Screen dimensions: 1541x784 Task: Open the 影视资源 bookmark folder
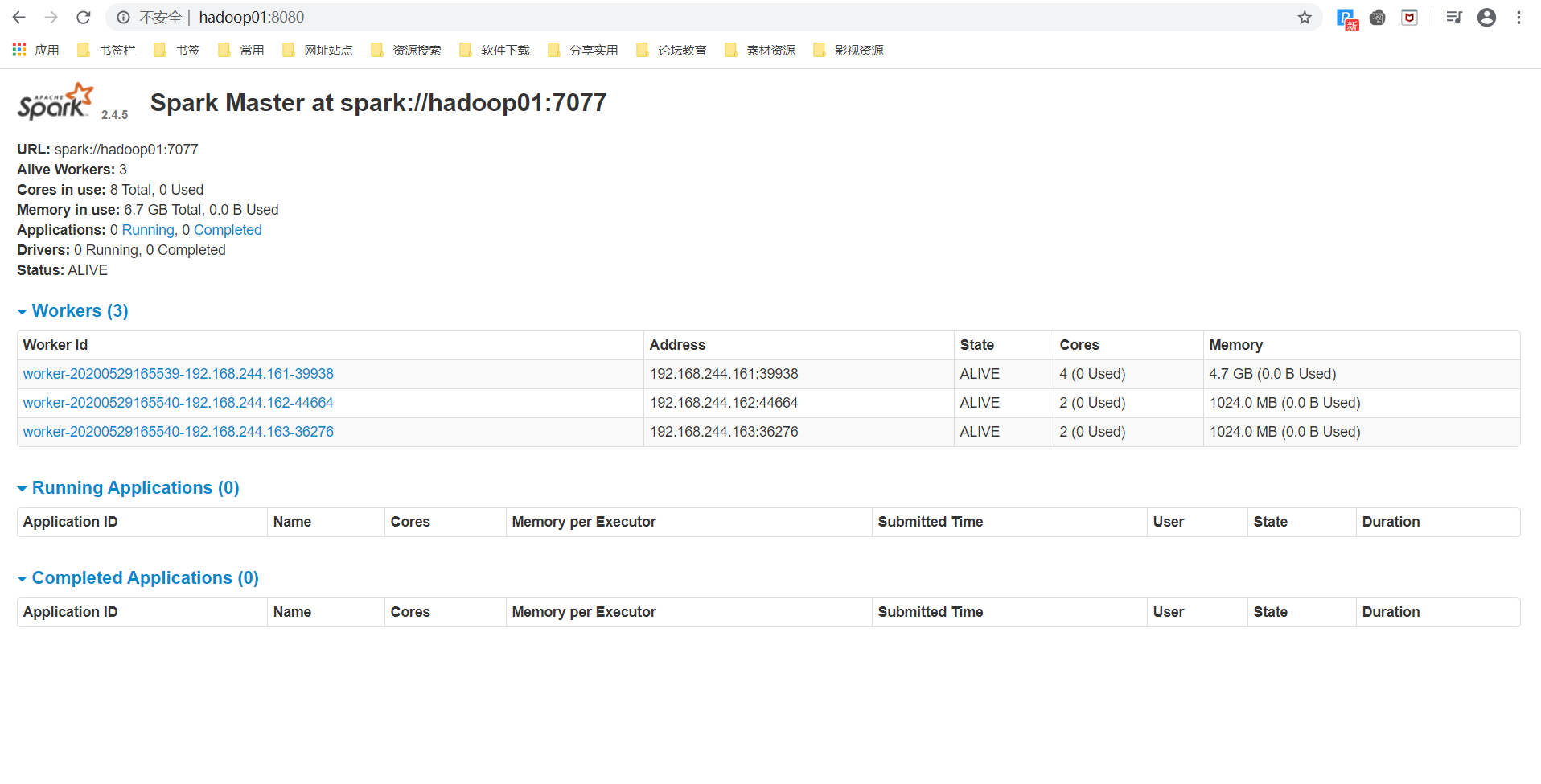point(849,50)
